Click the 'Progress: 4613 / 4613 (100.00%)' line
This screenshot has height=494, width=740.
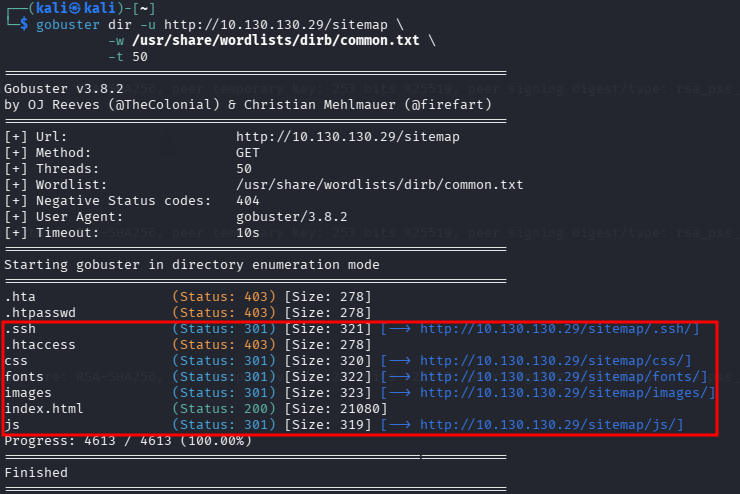tap(128, 441)
